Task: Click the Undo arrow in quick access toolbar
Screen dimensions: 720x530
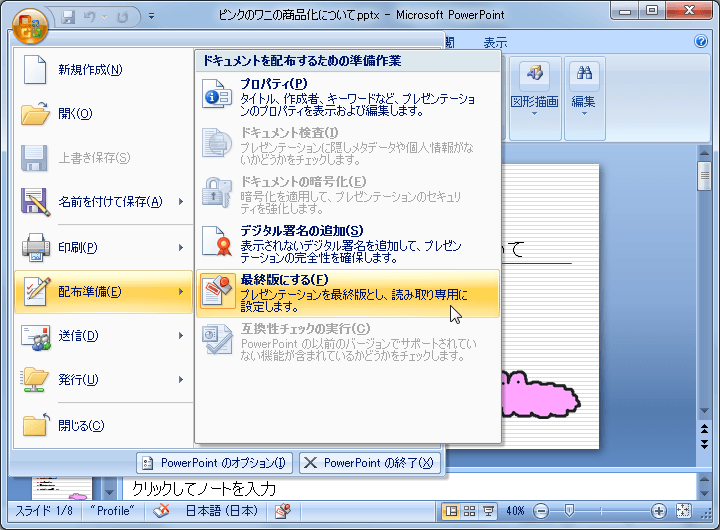Action: pos(90,17)
